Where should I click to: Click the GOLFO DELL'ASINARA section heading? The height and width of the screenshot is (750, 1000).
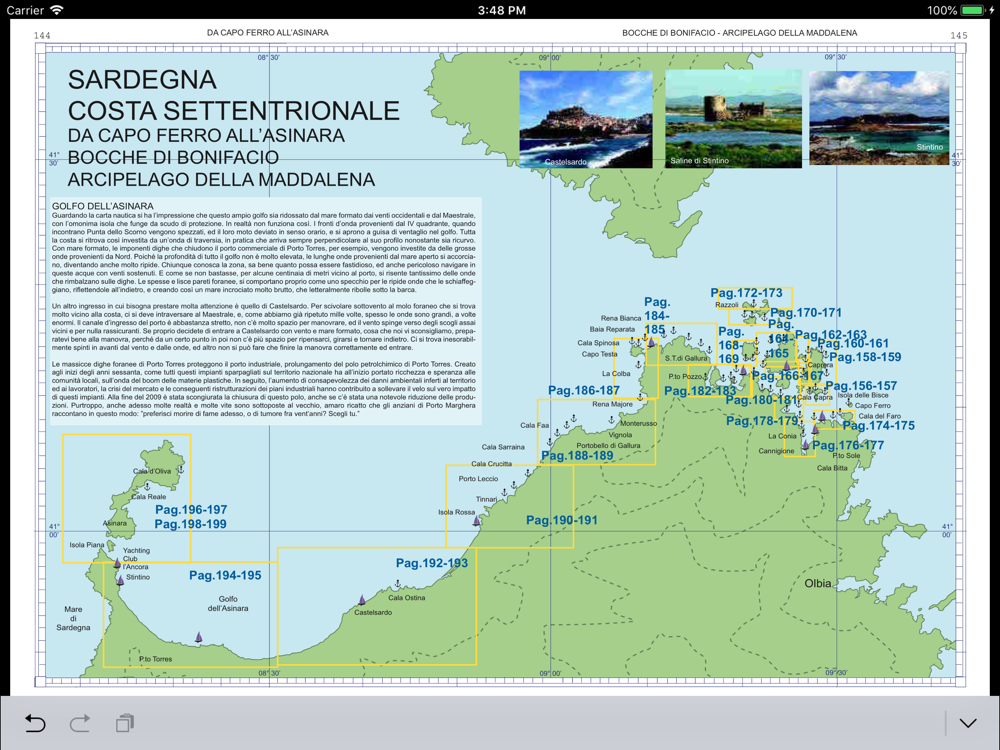(x=103, y=206)
